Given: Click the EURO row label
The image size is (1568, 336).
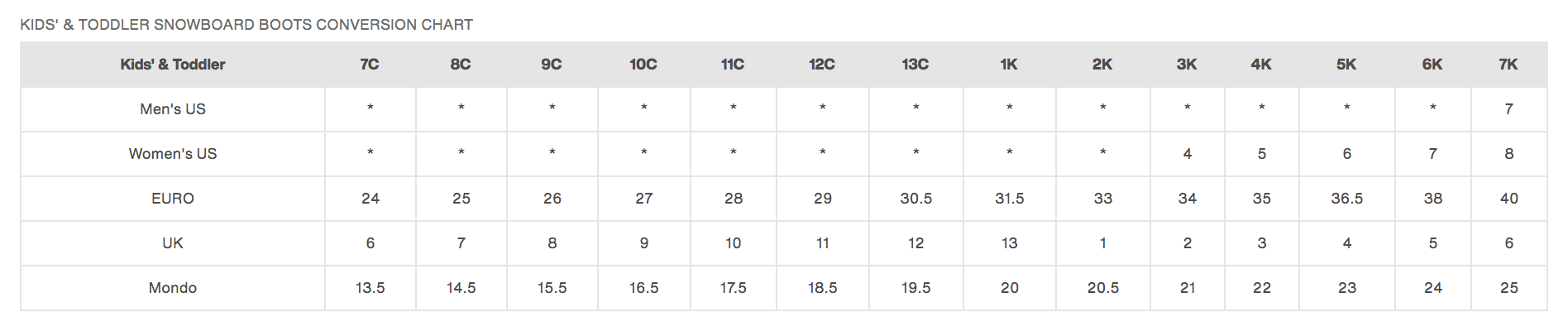Looking at the screenshot, I should 172,199.
